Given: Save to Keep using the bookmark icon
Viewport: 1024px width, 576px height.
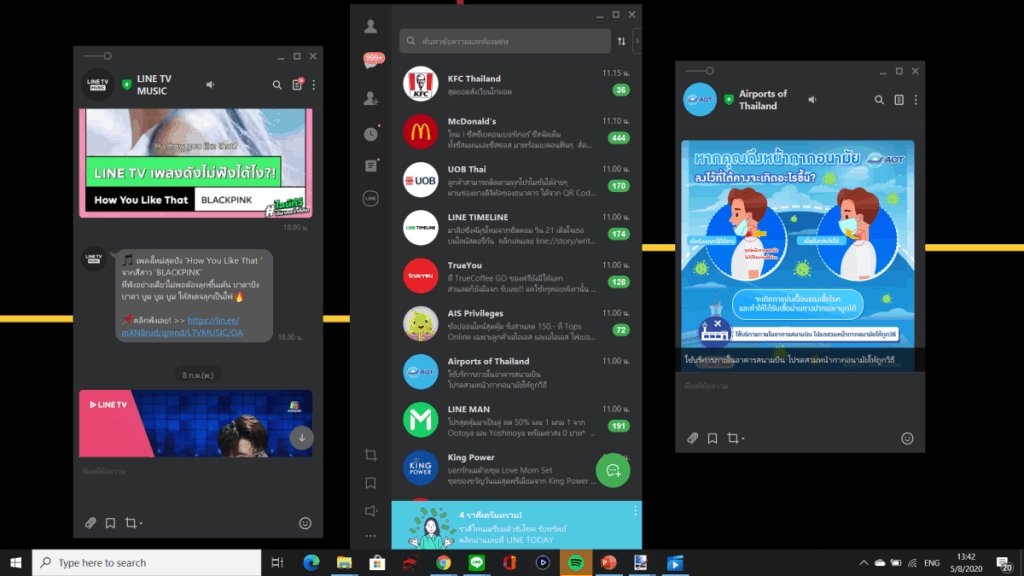Looking at the screenshot, I should [x=112, y=522].
